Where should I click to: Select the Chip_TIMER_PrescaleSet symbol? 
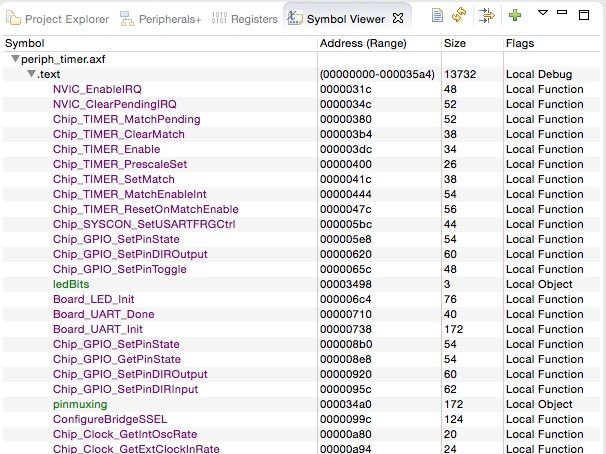click(120, 164)
